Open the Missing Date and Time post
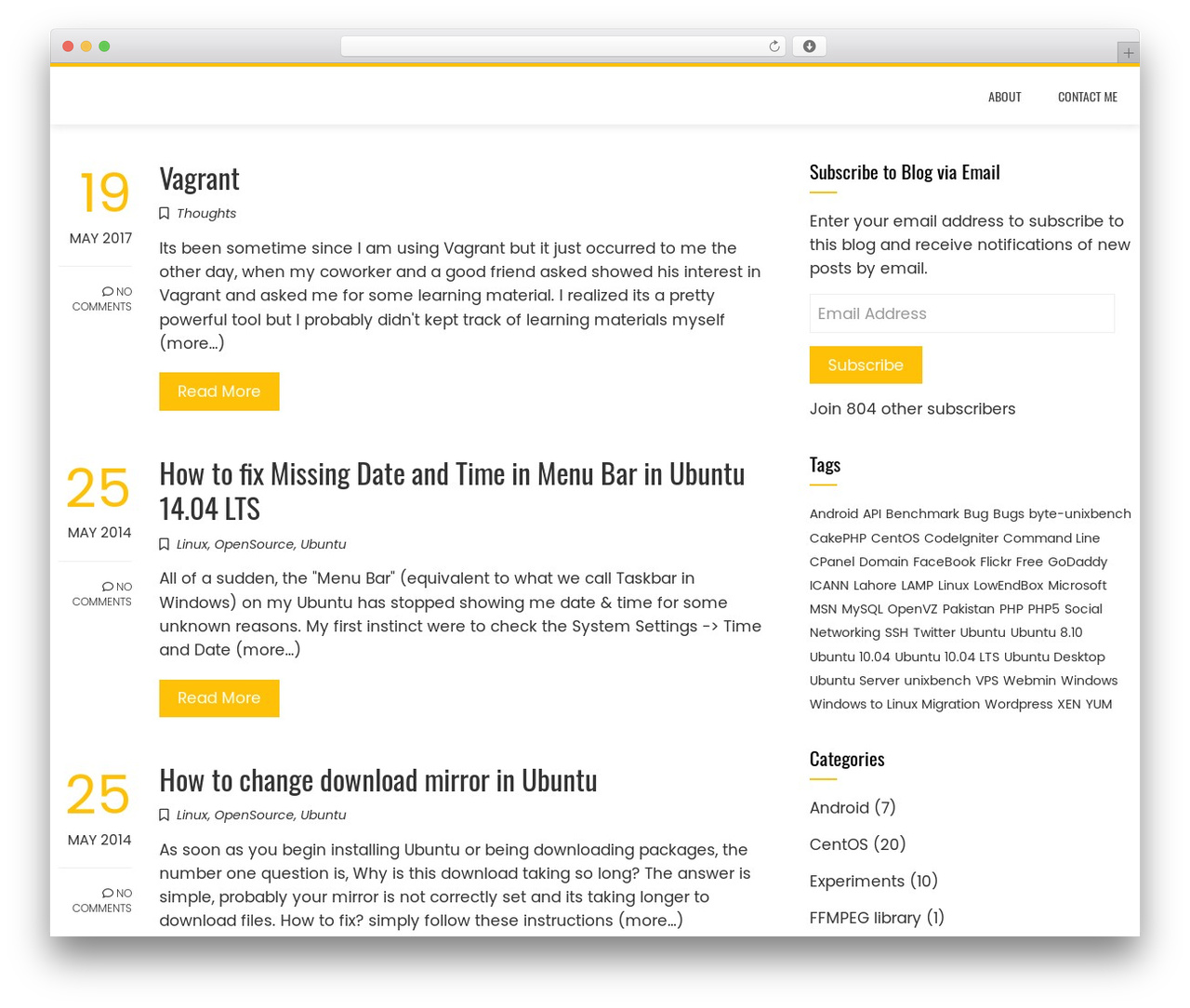This screenshot has height=1008, width=1190. click(452, 490)
